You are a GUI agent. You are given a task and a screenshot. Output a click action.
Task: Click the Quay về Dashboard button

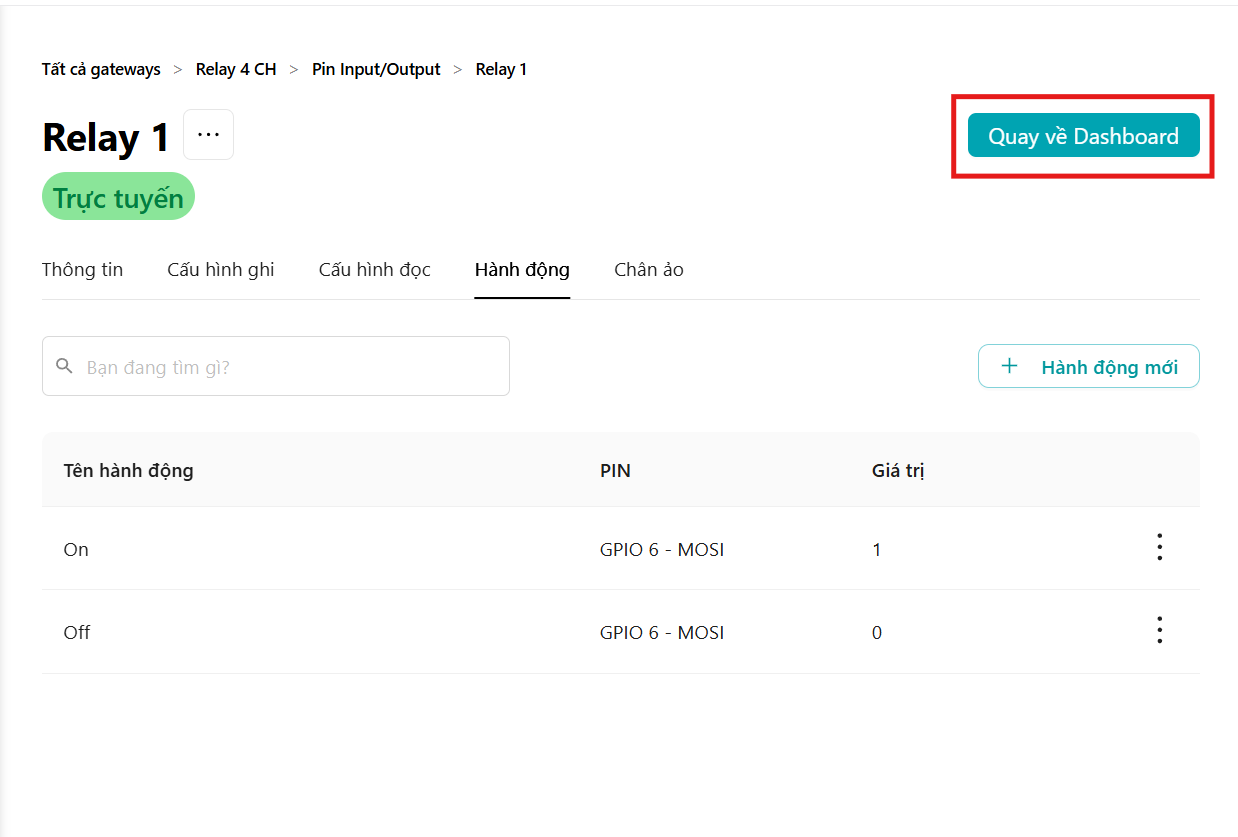(1083, 136)
